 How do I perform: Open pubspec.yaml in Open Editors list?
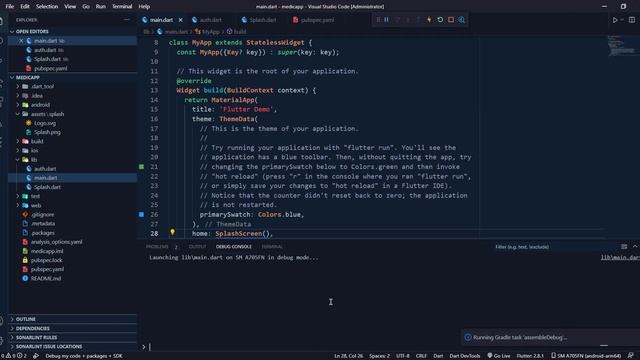(50, 68)
